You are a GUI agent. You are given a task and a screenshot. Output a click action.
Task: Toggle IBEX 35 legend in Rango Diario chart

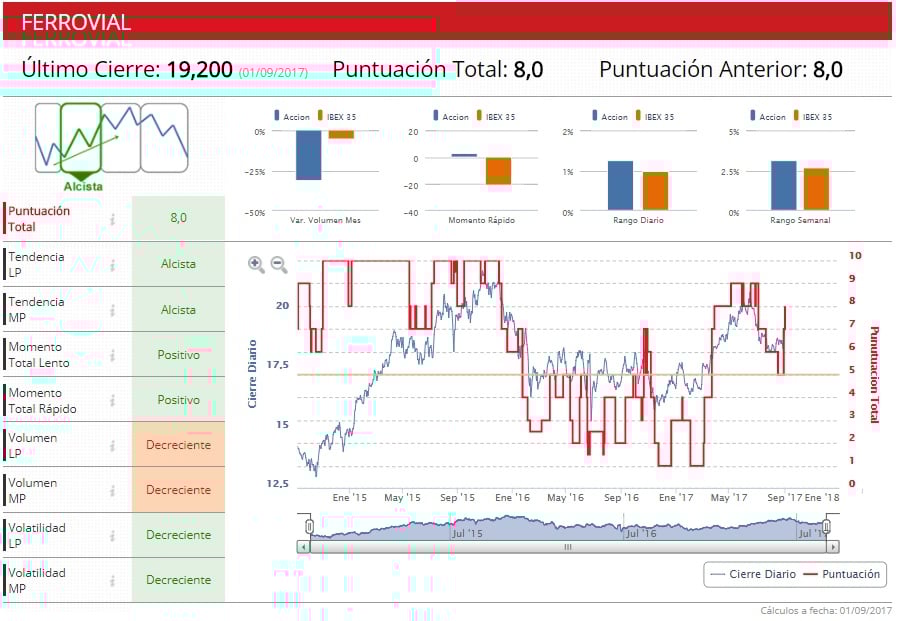pyautogui.click(x=655, y=116)
